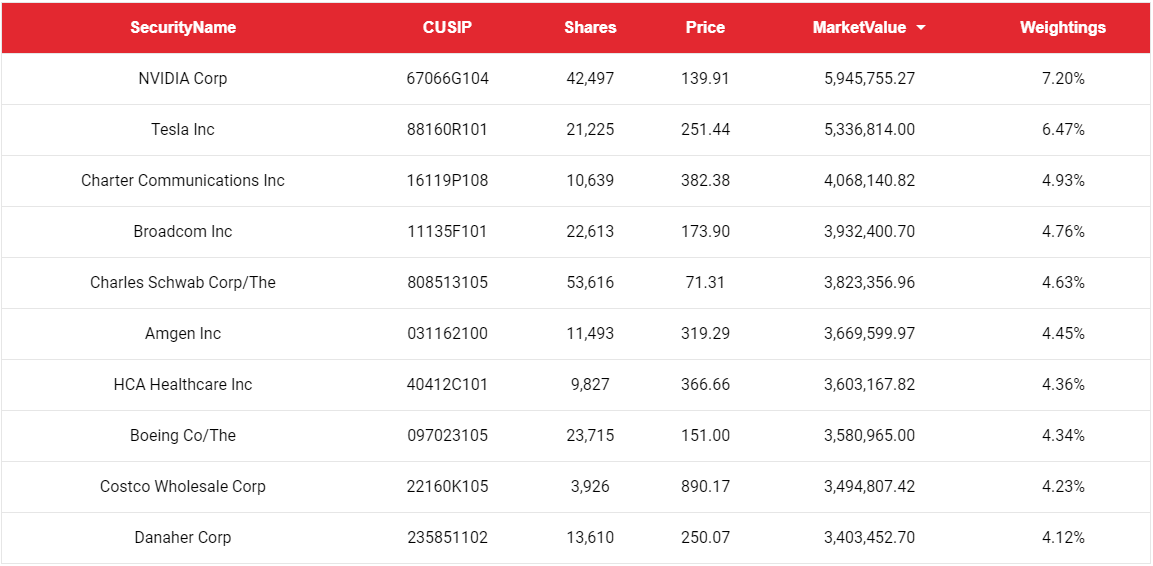Click CUSIP 88160R101
Viewport: 1153px width, 566px height.
pos(447,129)
